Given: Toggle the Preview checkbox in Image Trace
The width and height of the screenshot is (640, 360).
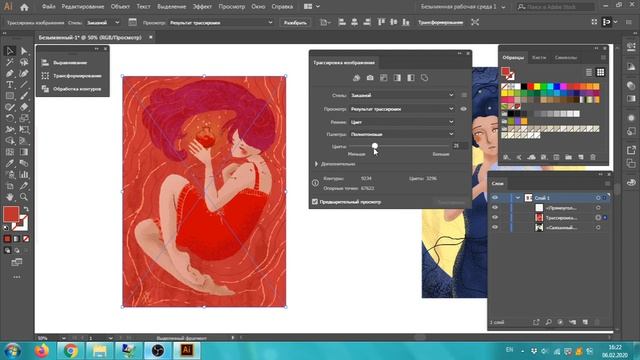Looking at the screenshot, I should click(315, 202).
